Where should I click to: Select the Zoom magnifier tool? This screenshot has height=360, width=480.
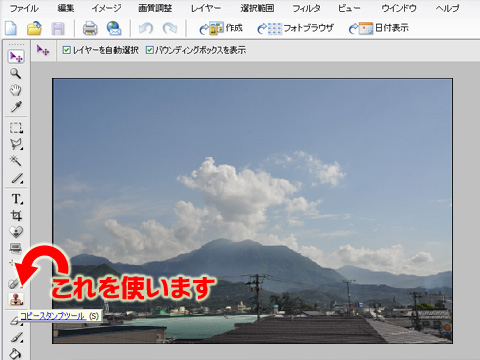pyautogui.click(x=15, y=74)
